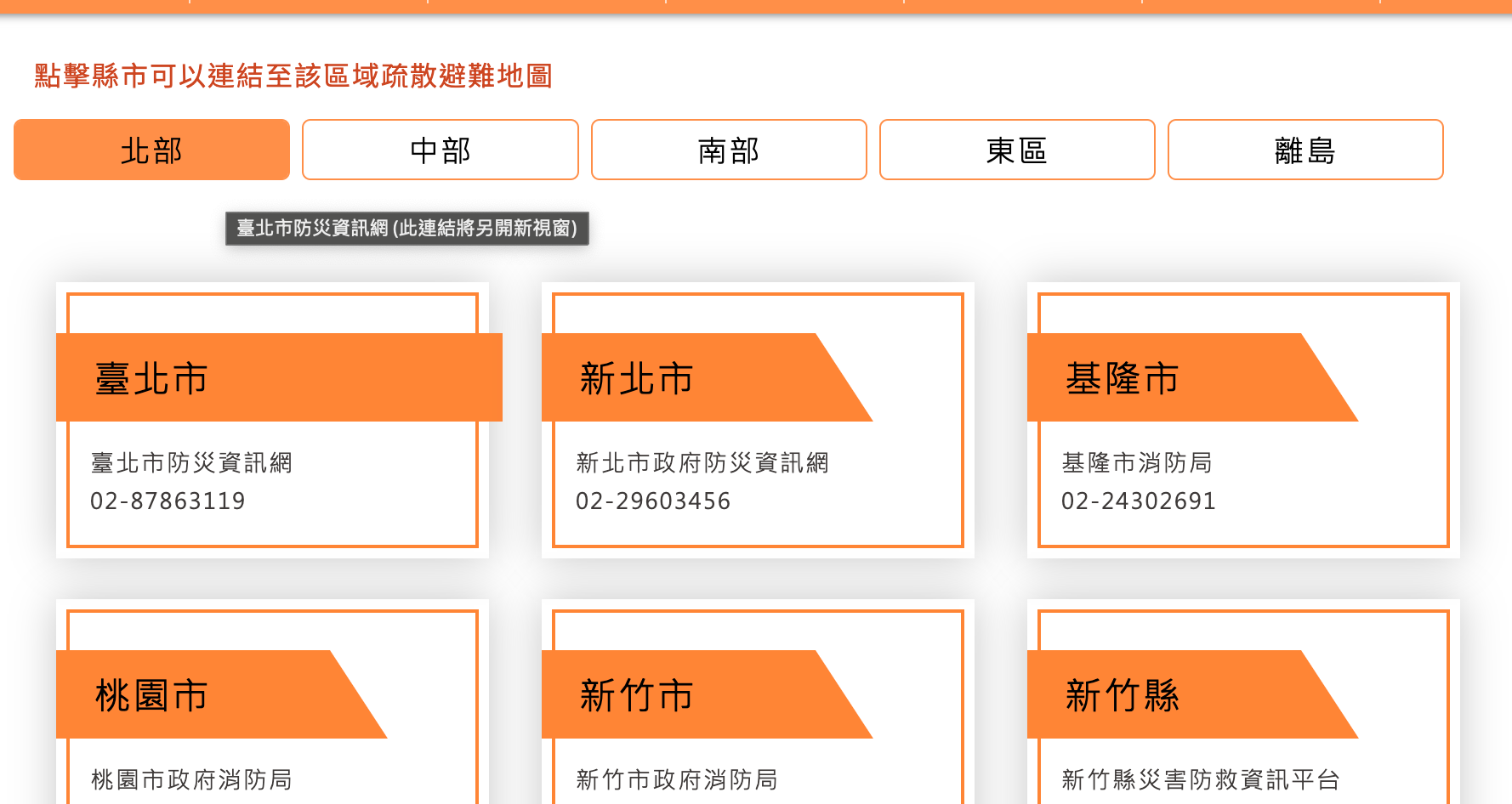
Task: Click 桃園市政府消防局 text
Action: (191, 779)
